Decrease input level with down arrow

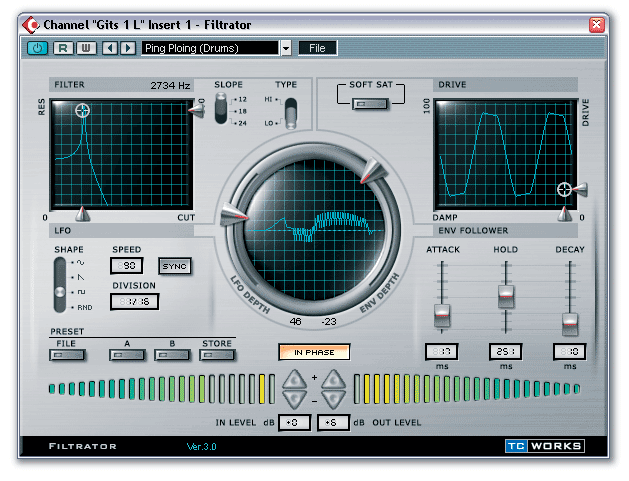[294, 398]
